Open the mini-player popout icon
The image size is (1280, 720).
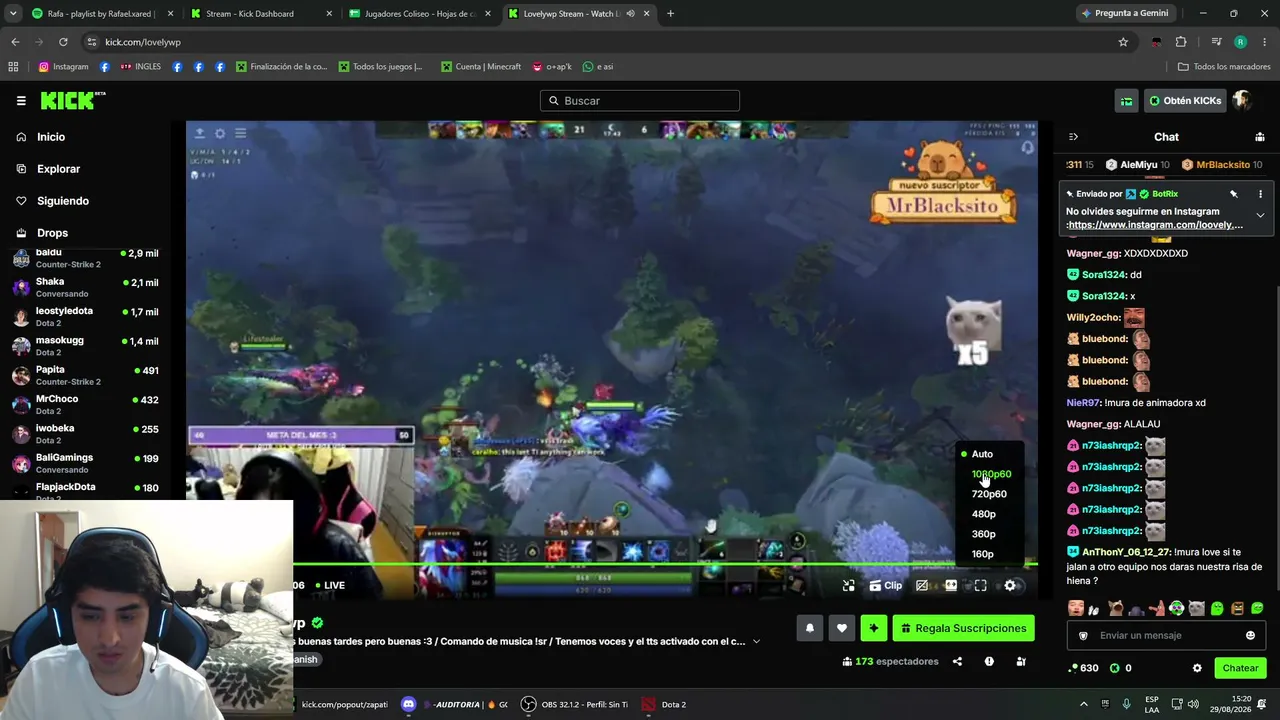pos(849,586)
